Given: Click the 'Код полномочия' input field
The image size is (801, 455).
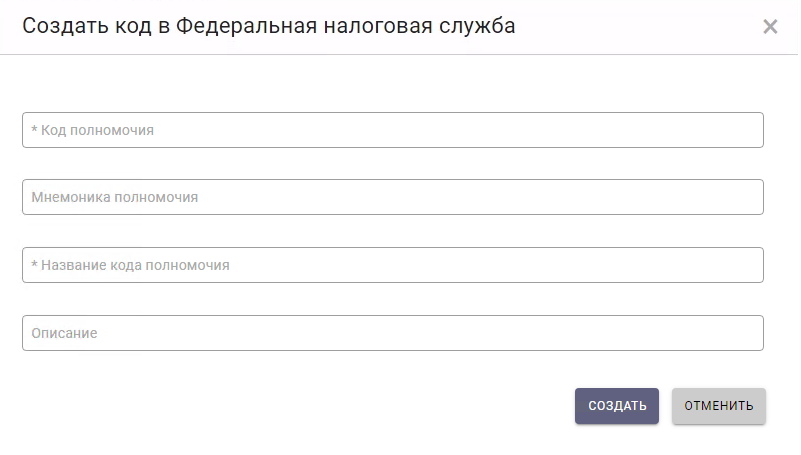Looking at the screenshot, I should click(x=392, y=130).
